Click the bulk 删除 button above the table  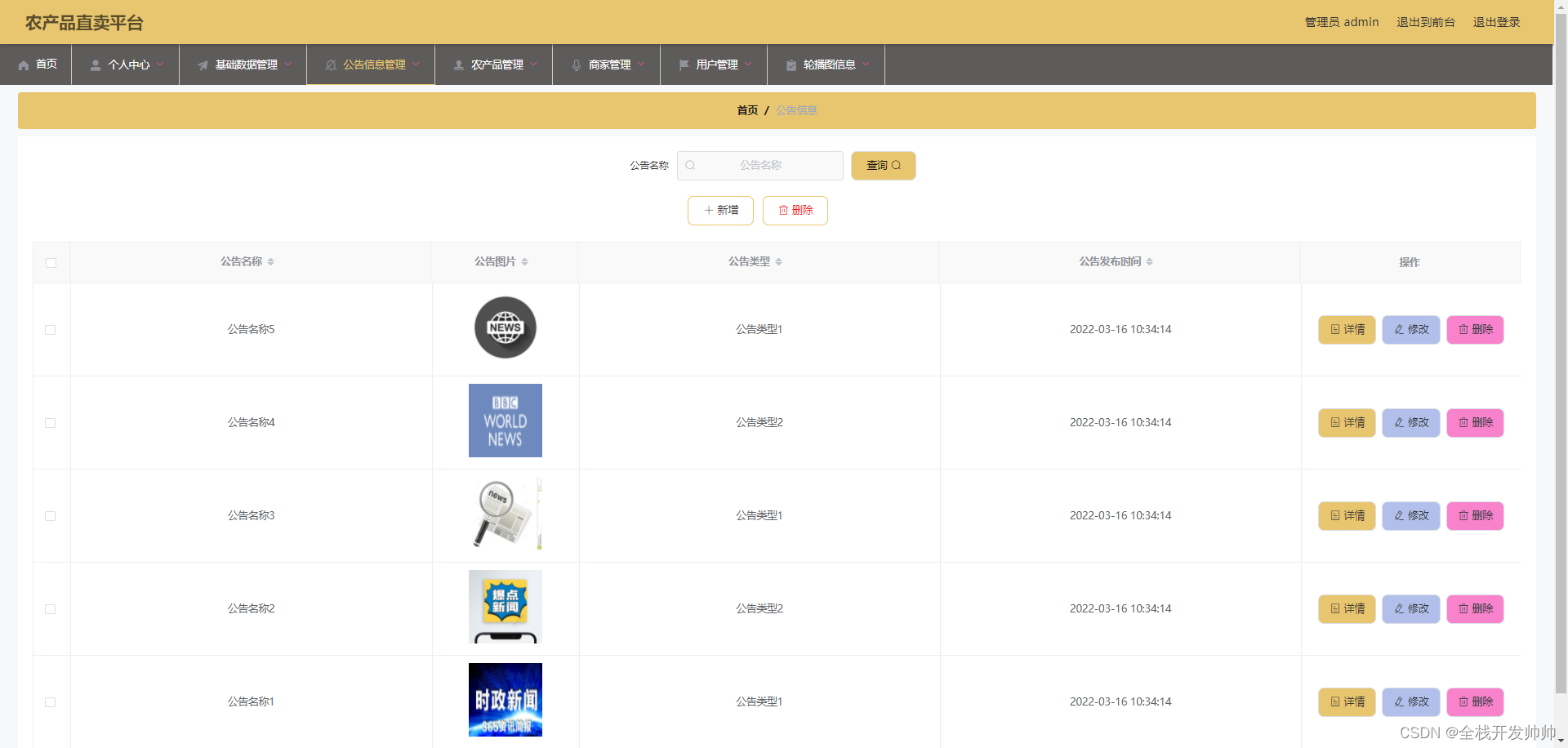795,211
